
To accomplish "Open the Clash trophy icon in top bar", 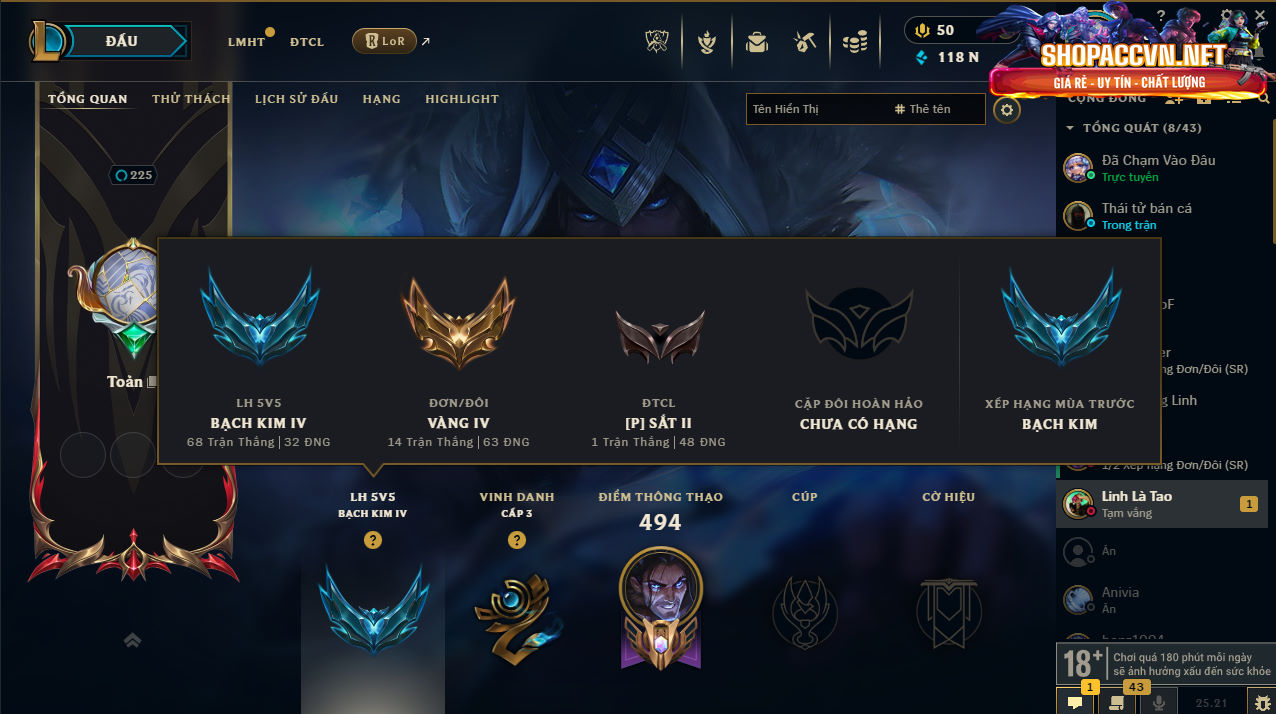I will pos(659,42).
